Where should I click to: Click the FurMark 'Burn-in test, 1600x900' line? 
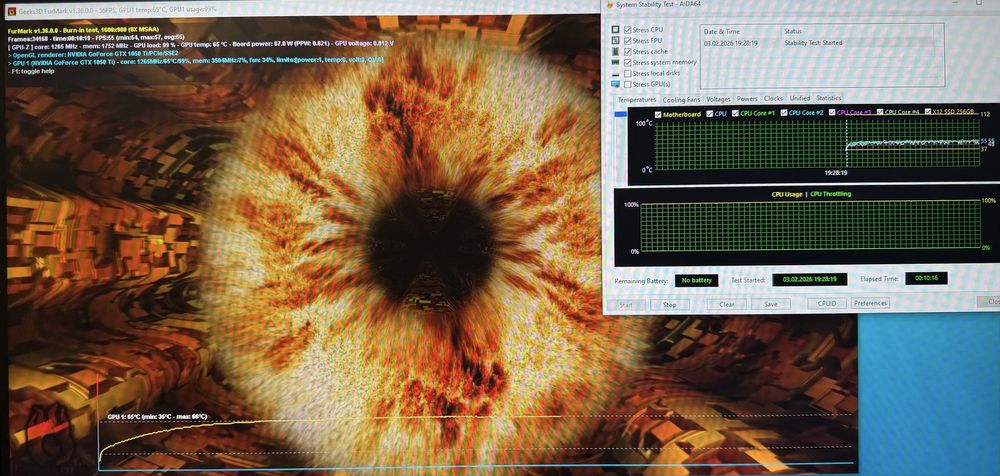pyautogui.click(x=83, y=29)
